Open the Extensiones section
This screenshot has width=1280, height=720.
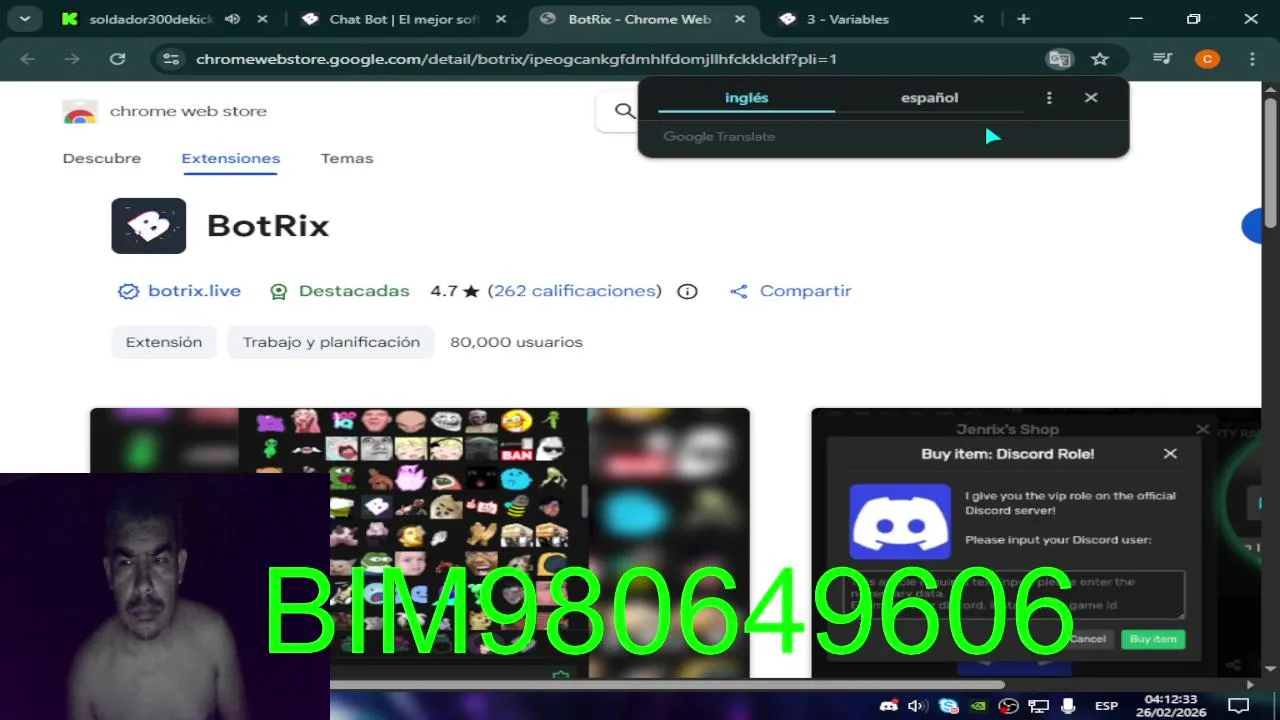(x=230, y=158)
